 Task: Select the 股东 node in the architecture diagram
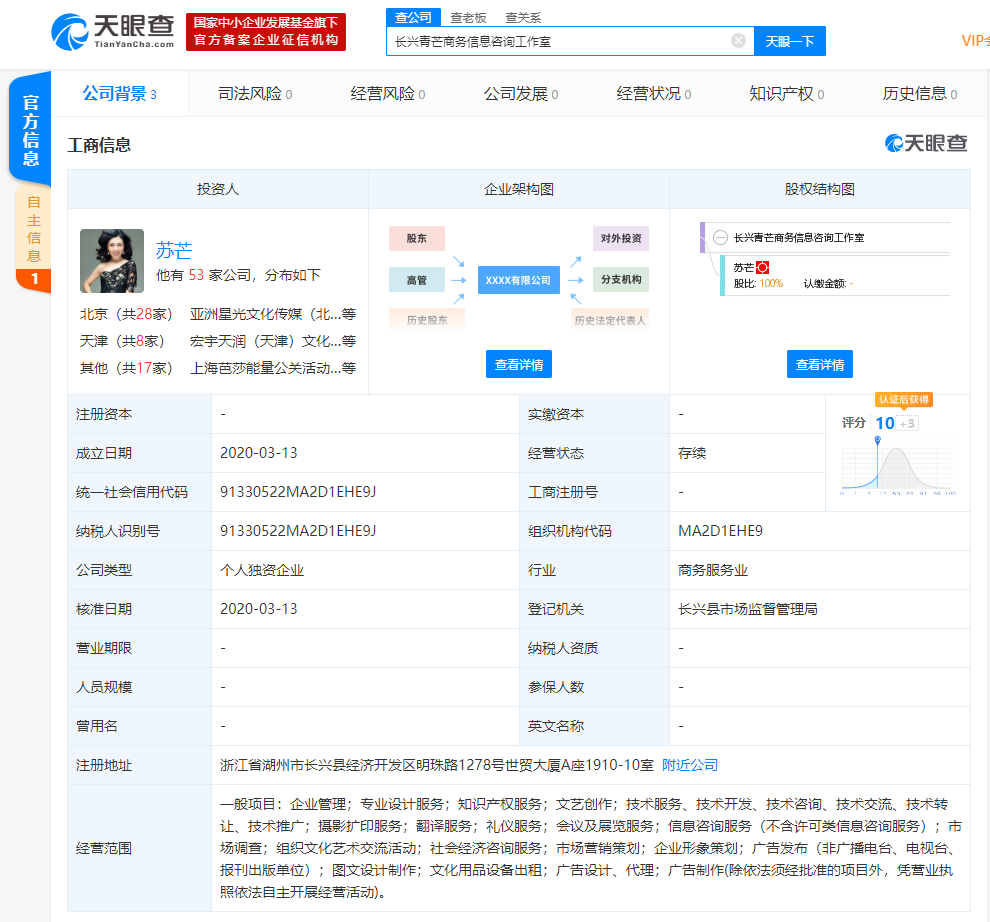(x=417, y=238)
